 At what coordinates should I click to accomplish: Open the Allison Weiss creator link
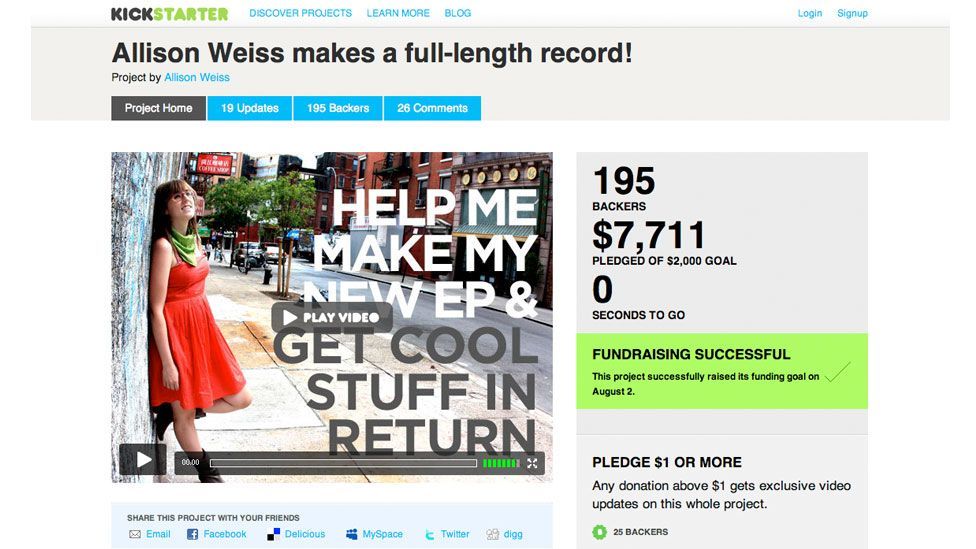point(197,77)
